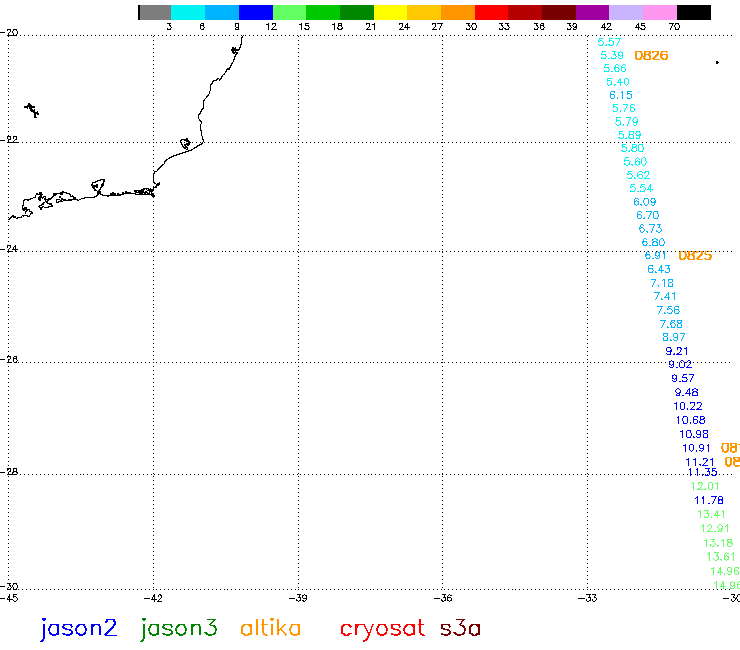Select the -33 longitude axis label

tap(588, 599)
